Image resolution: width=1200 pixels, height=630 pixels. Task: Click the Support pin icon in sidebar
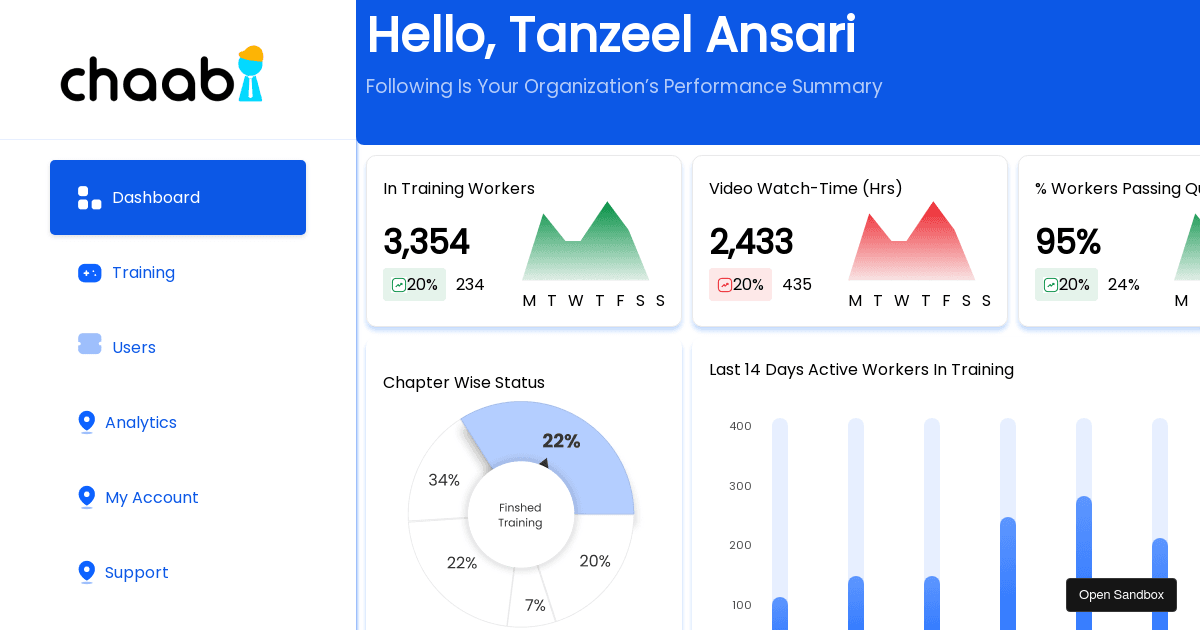point(87,572)
